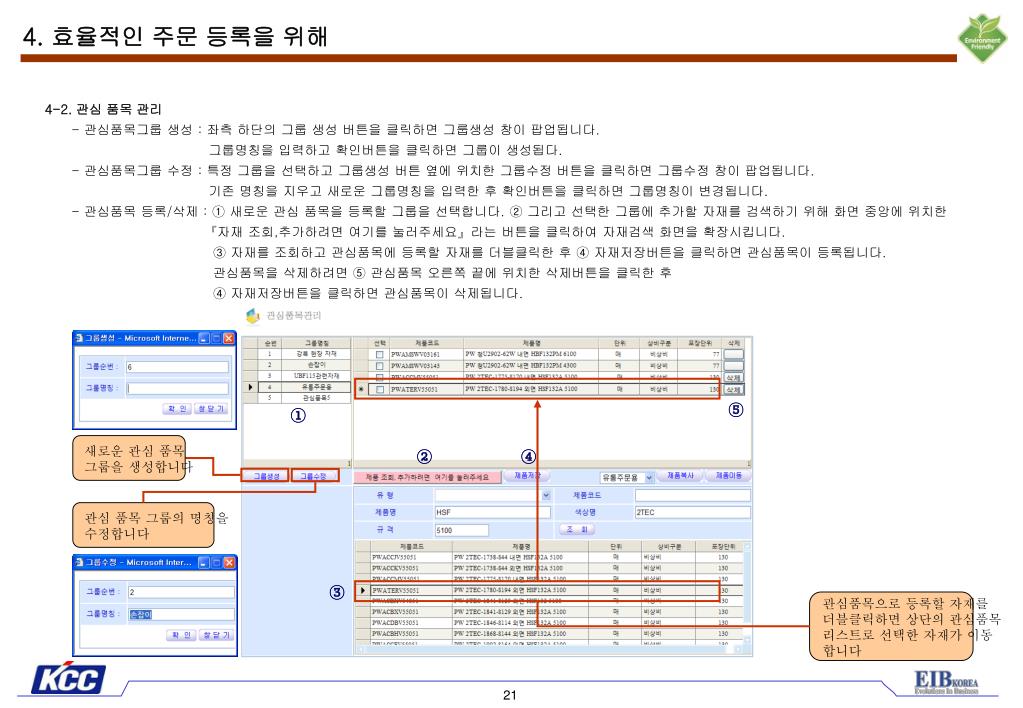This screenshot has width=1023, height=708.
Task: Click 그룹순번 field in 그룹생성 window
Action: 177,367
